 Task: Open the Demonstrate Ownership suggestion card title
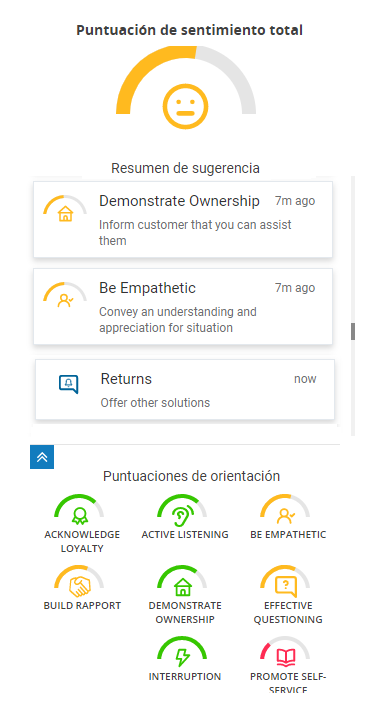(179, 201)
